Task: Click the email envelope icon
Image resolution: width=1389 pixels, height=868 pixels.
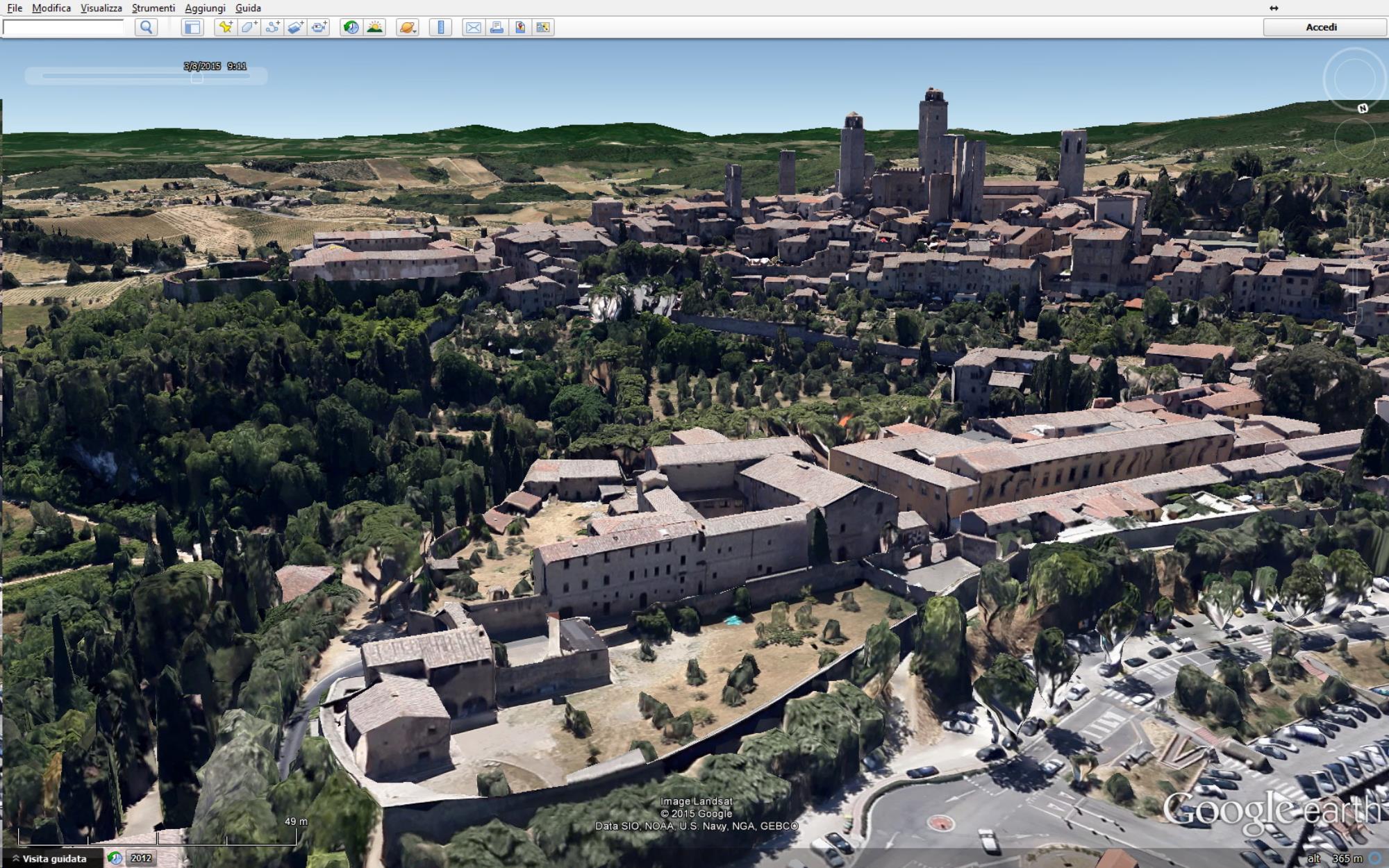Action: (x=473, y=27)
